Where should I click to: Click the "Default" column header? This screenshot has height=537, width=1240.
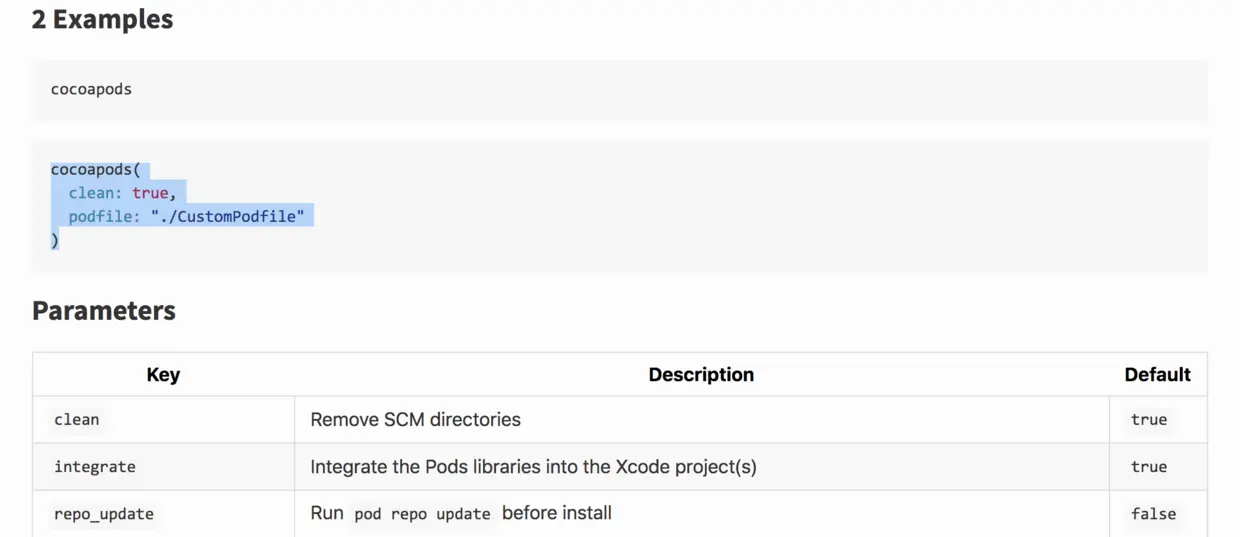(x=1157, y=375)
